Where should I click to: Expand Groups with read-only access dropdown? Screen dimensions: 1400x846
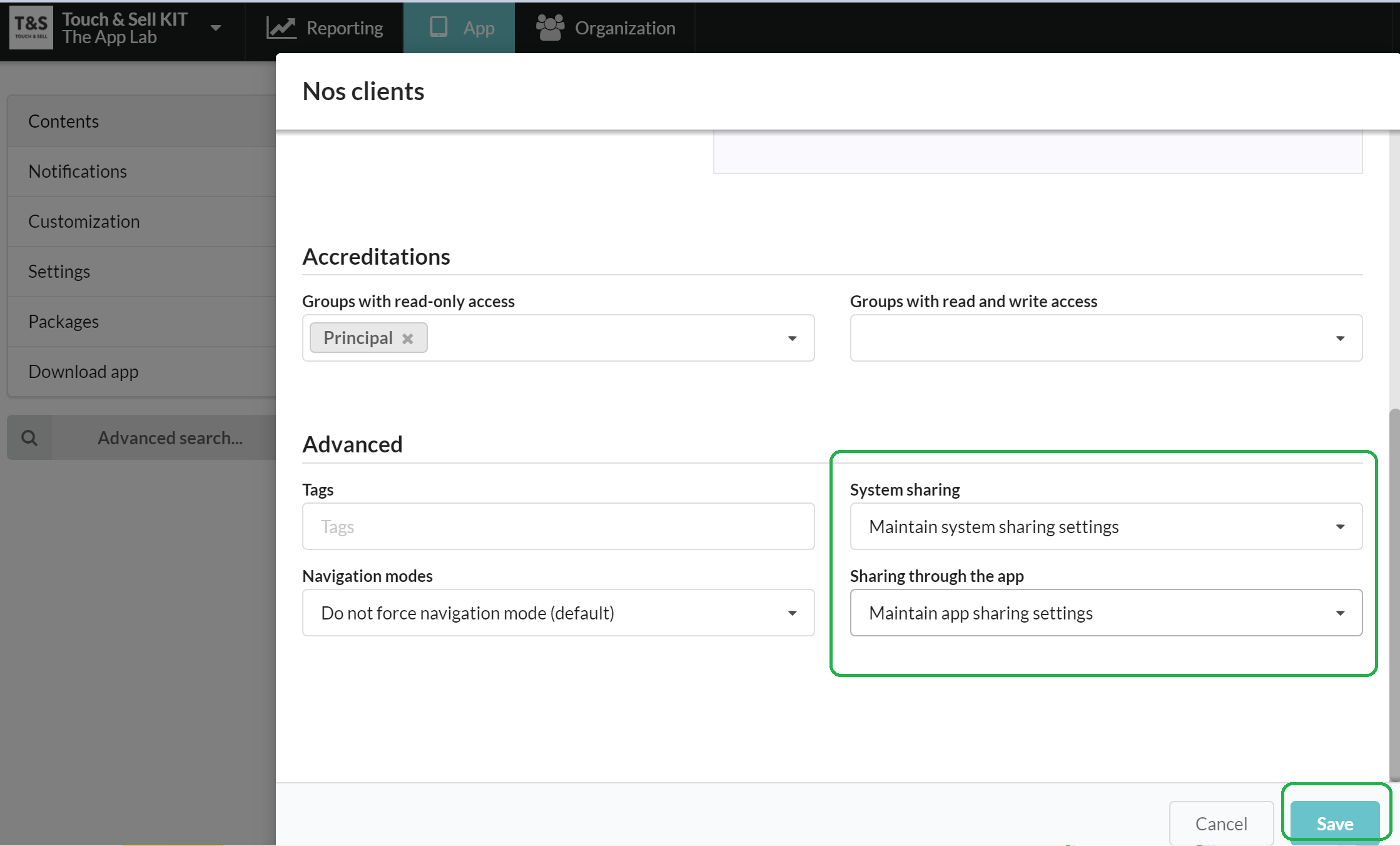click(792, 339)
